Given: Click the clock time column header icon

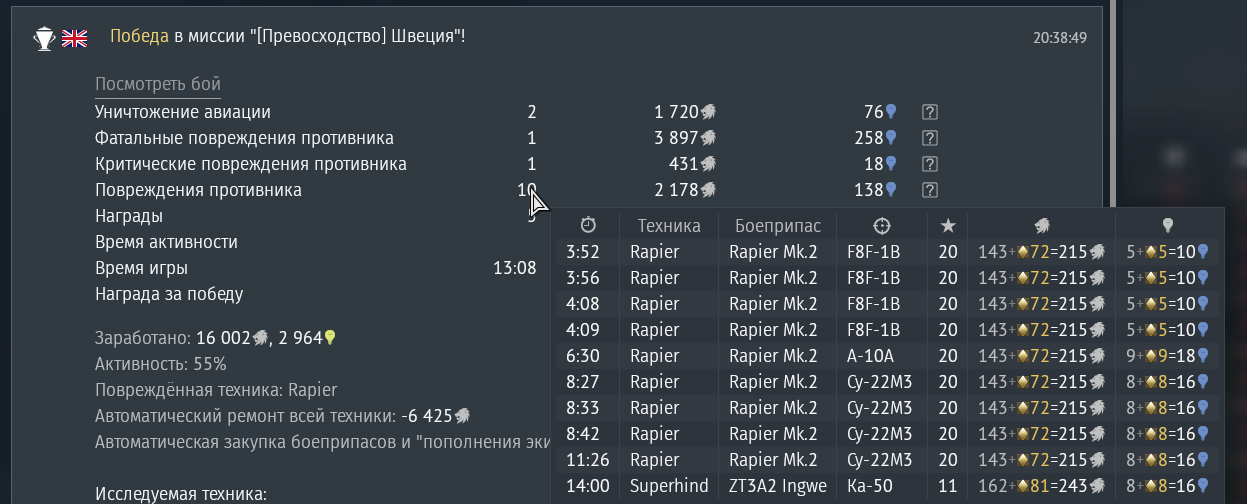Looking at the screenshot, I should click(588, 225).
